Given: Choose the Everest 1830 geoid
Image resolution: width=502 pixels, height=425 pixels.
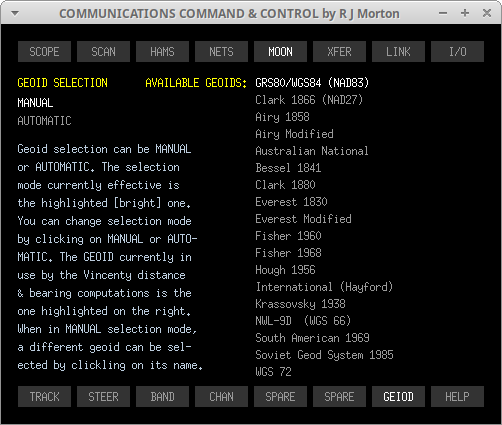Looking at the screenshot, I should 291,202.
